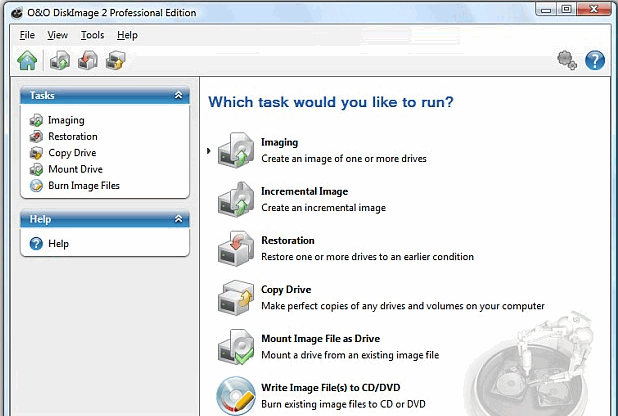The height and width of the screenshot is (416, 618).
Task: Click the Imaging icon in Tasks panel
Action: coord(36,120)
